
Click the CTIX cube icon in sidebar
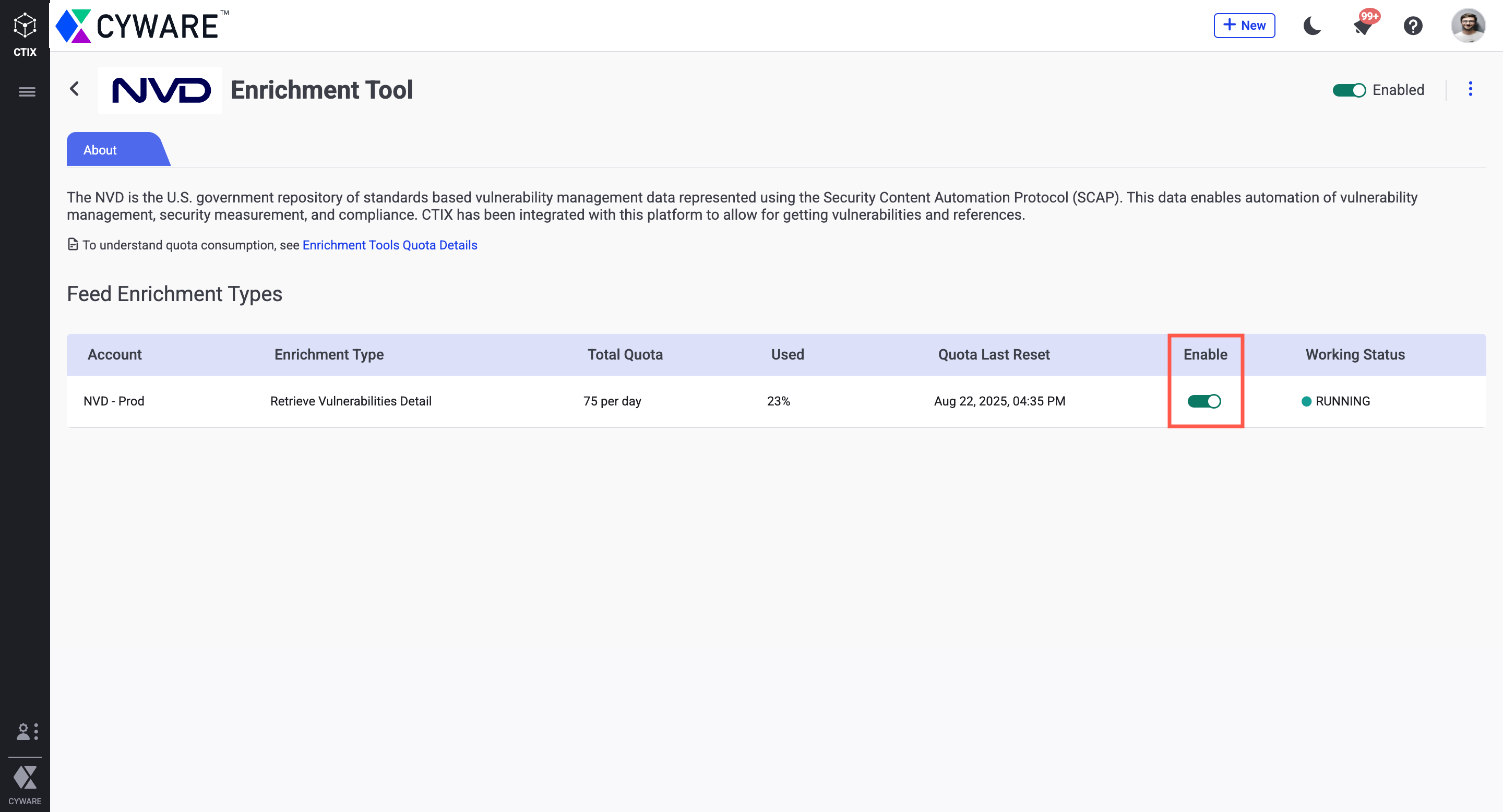(25, 26)
